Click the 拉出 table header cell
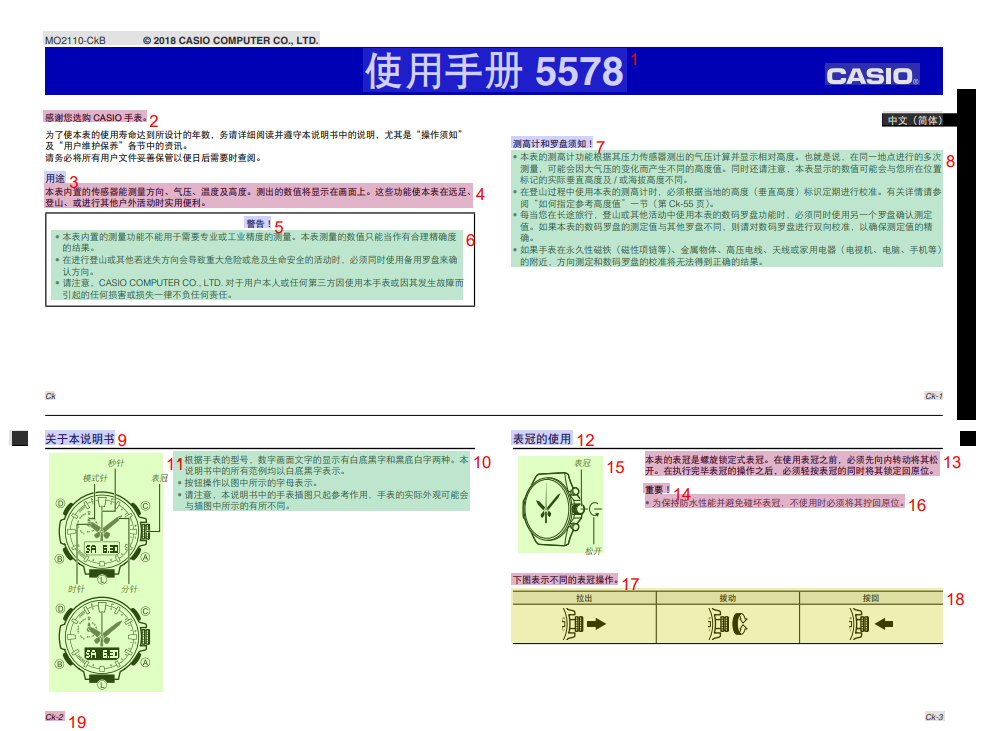This screenshot has height=731, width=984. 584,598
